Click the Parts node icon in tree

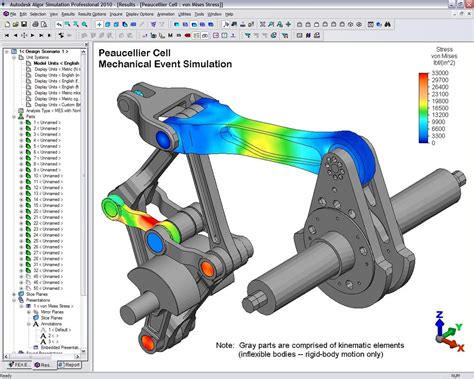(x=21, y=116)
